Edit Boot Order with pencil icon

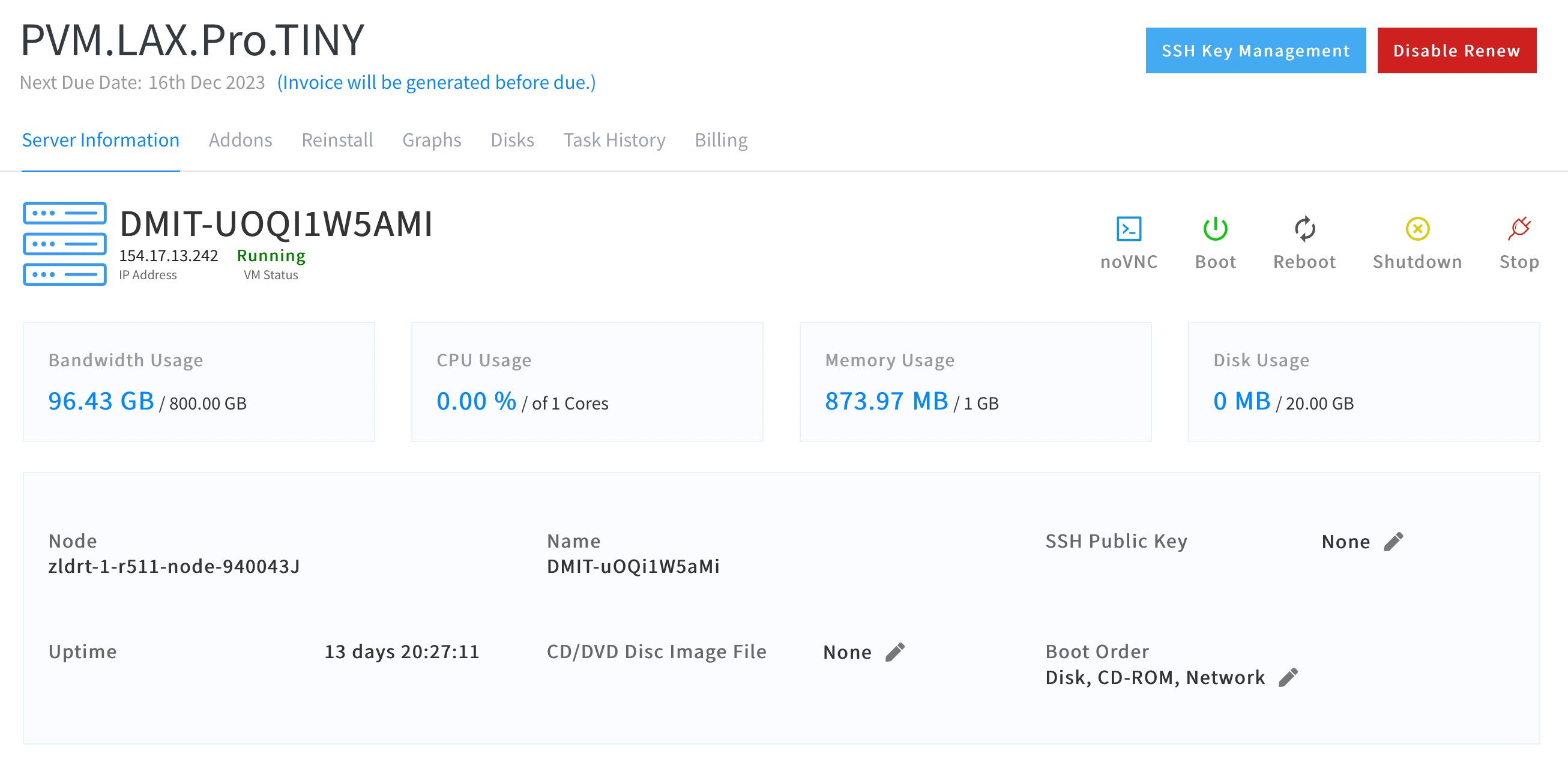coord(1288,677)
